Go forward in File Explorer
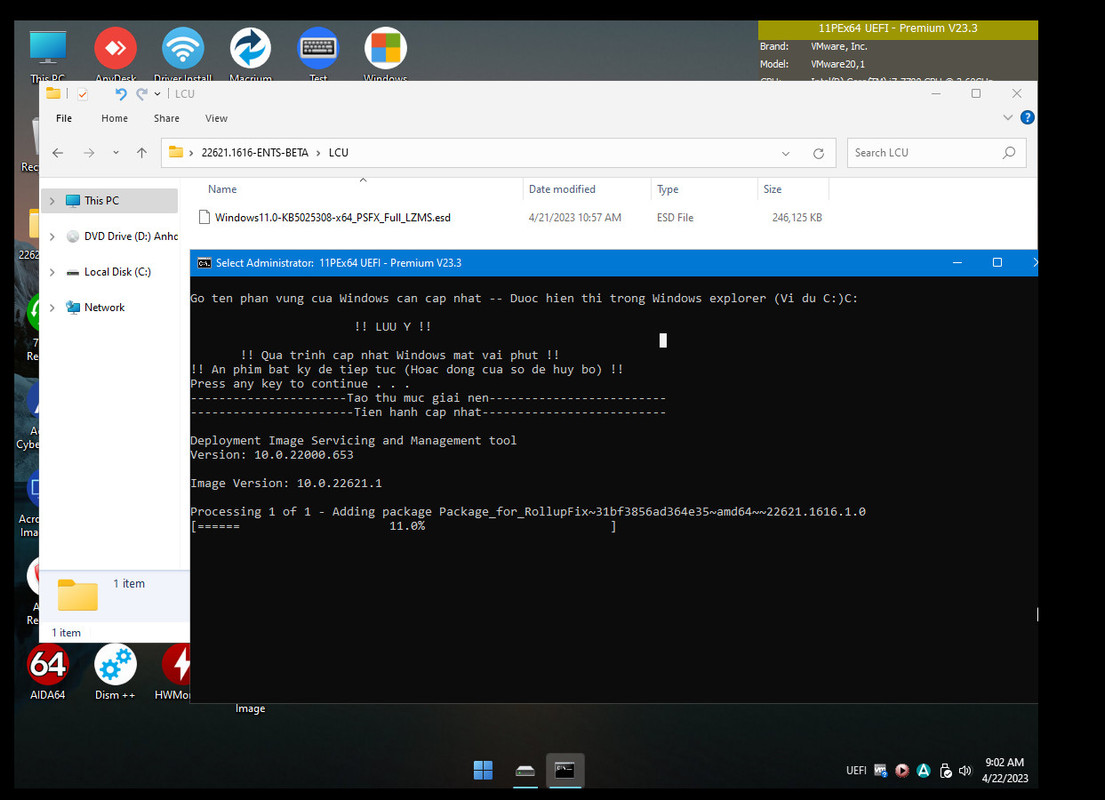The height and width of the screenshot is (800, 1105). tap(89, 153)
